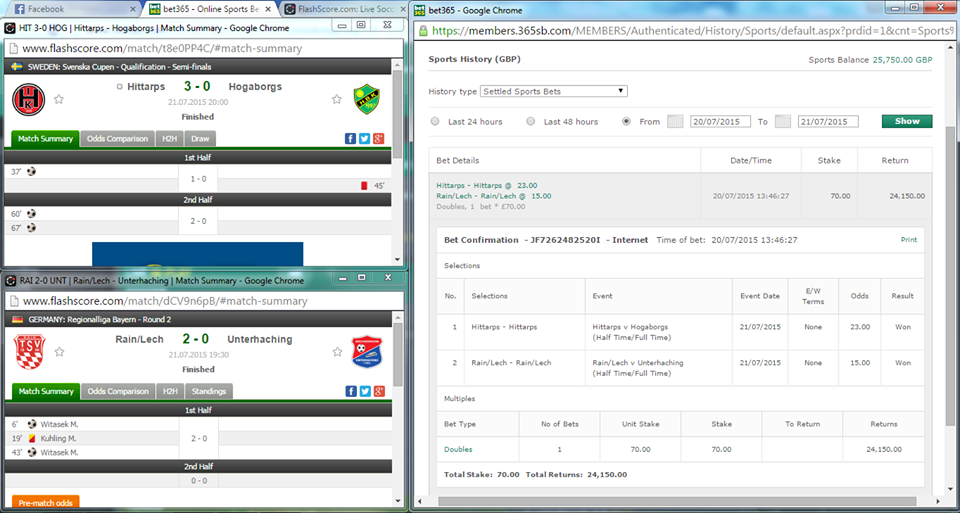Viewport: 960px width, 513px height.
Task: Open Match Summary tab for Rain/Lech match
Action: coord(46,391)
